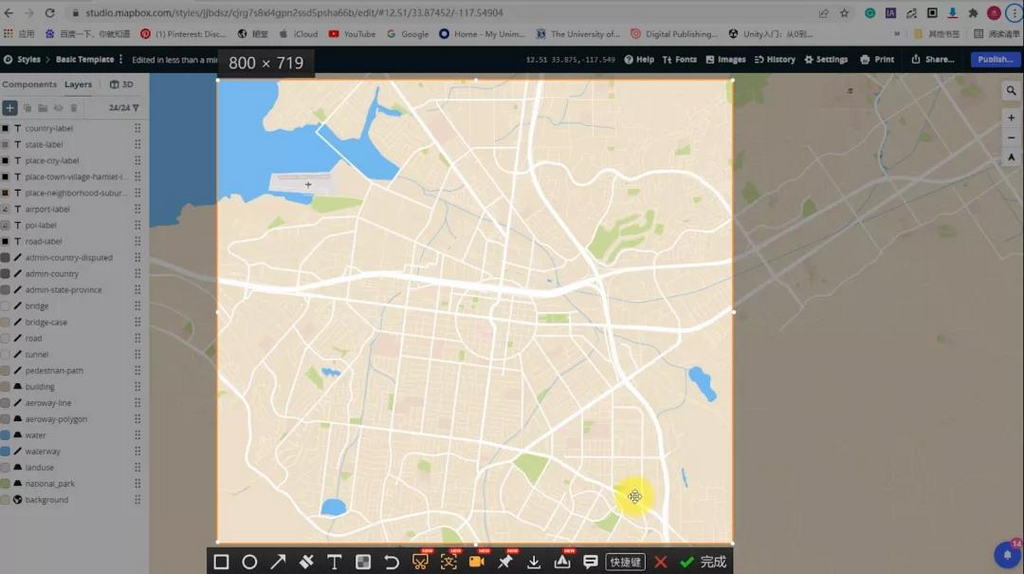Select the ellipse annotation tool
1024x574 pixels.
tap(249, 562)
